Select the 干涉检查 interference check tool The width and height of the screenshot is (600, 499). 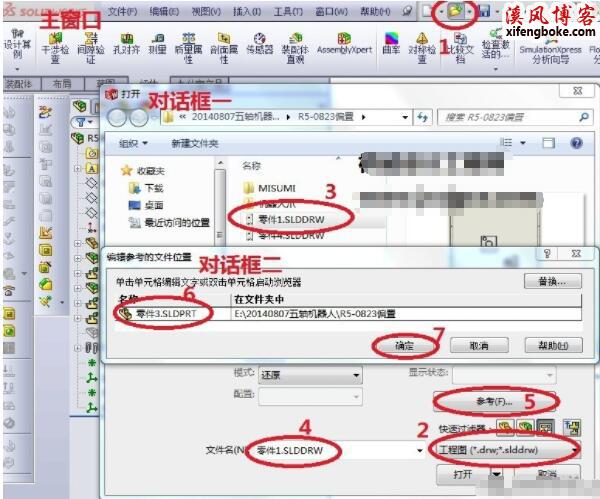point(55,47)
